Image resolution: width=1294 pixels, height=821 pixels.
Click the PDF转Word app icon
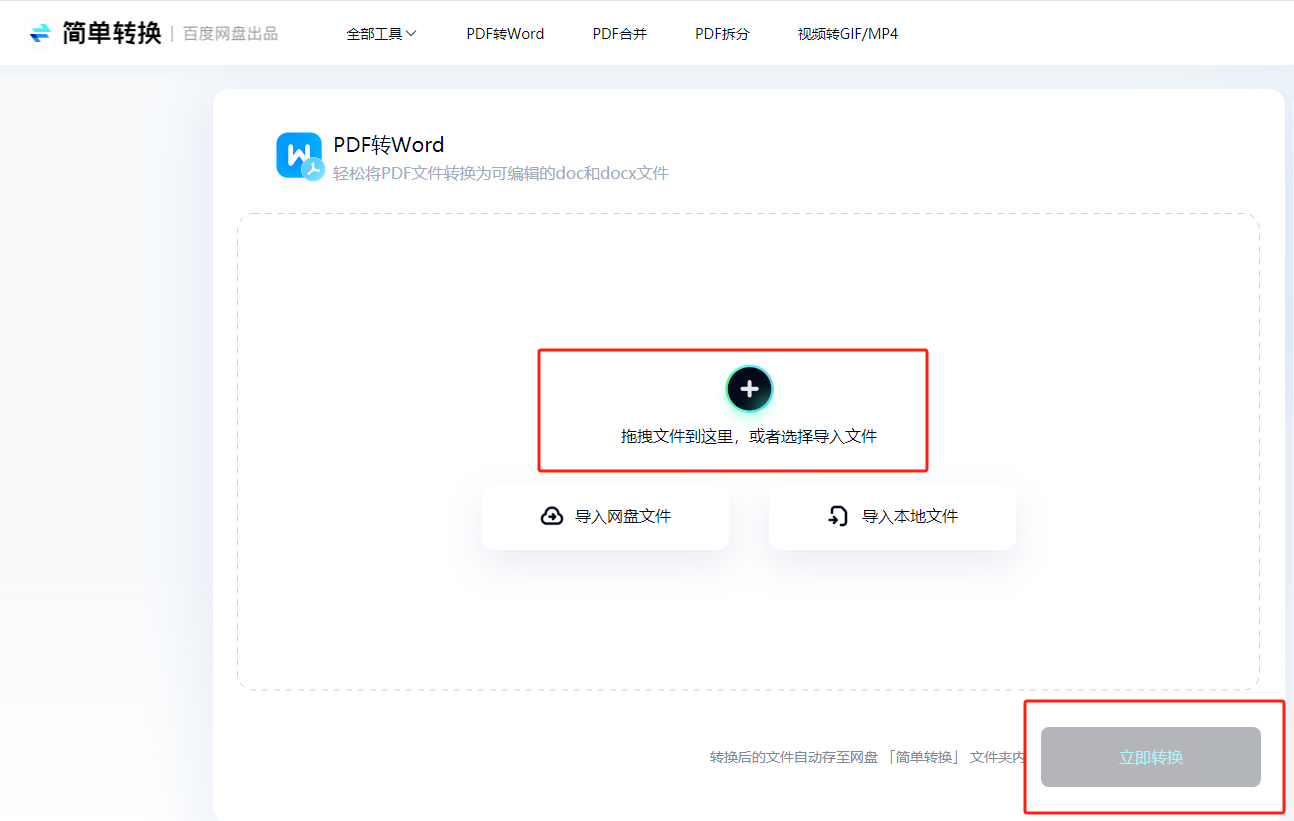tap(300, 156)
